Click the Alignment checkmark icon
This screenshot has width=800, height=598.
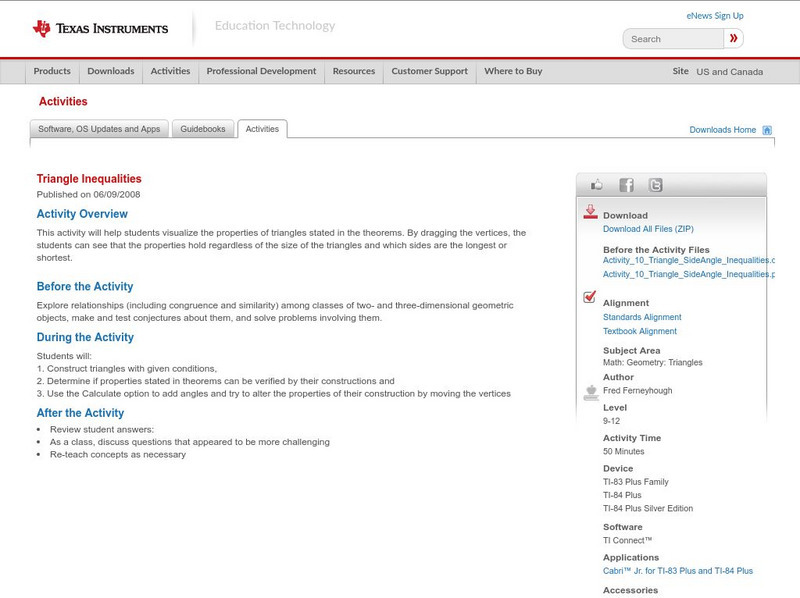[x=589, y=296]
